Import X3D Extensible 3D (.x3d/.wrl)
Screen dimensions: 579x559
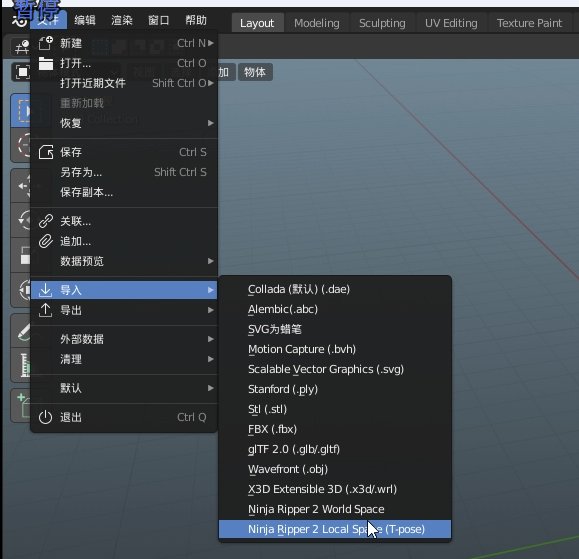[x=335, y=489]
